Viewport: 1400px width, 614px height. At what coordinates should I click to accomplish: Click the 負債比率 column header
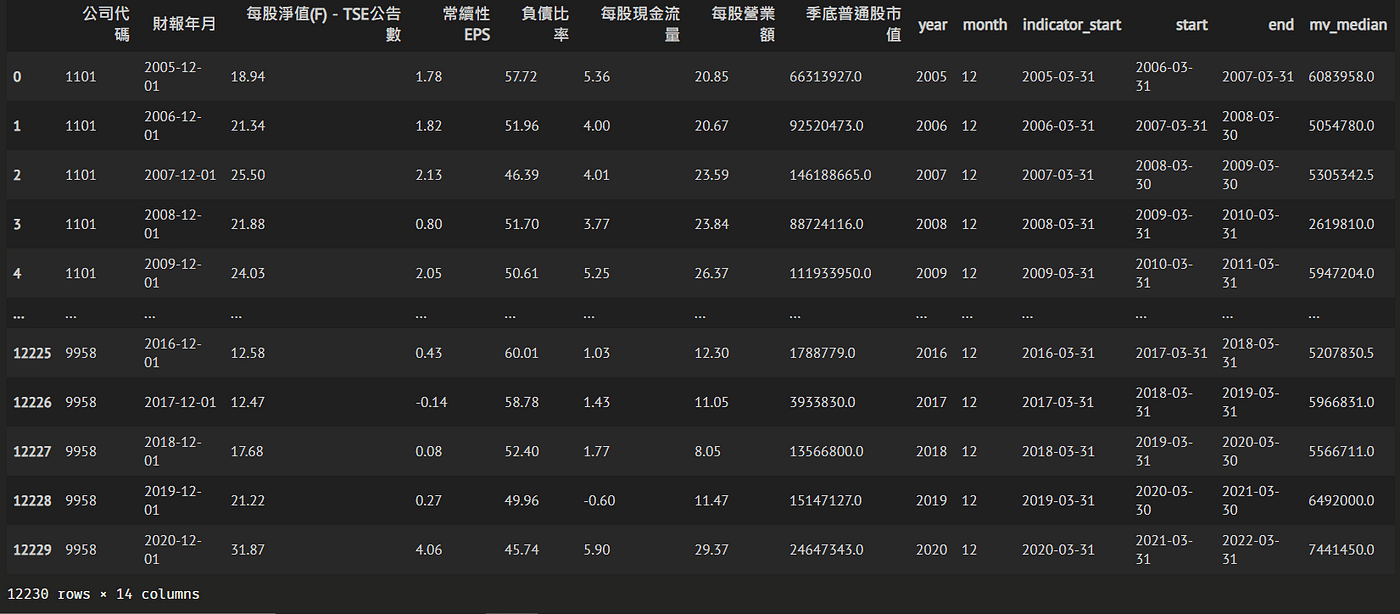click(545, 24)
